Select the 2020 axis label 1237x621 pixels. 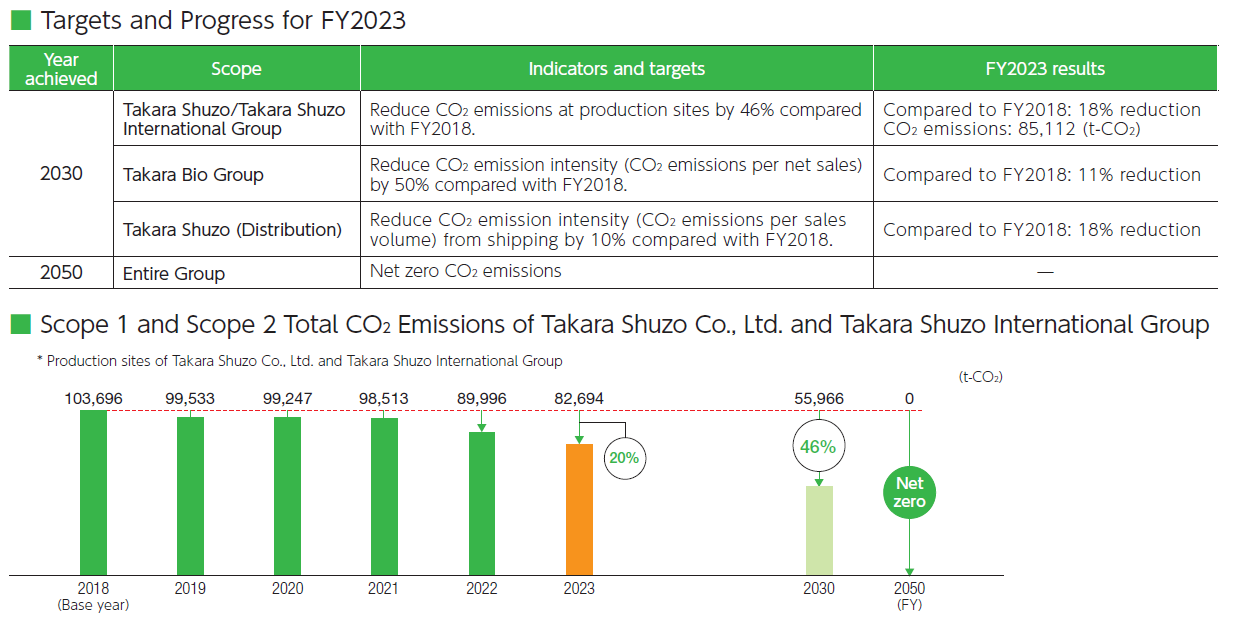click(287, 588)
